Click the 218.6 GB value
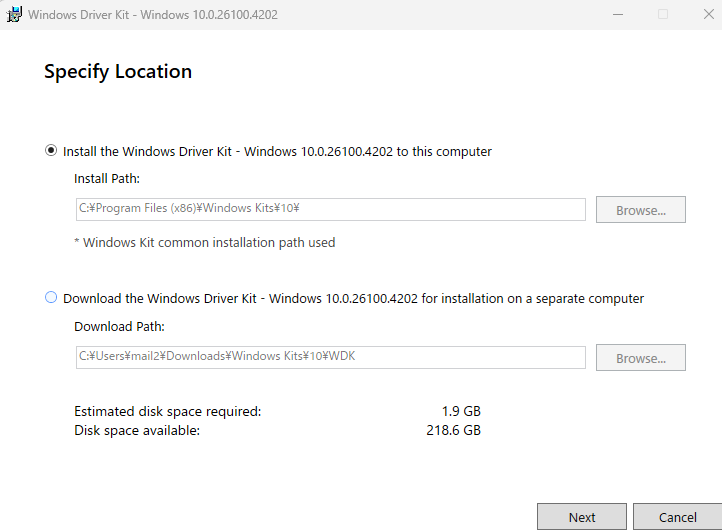Viewport: 722px width, 532px height. point(453,430)
